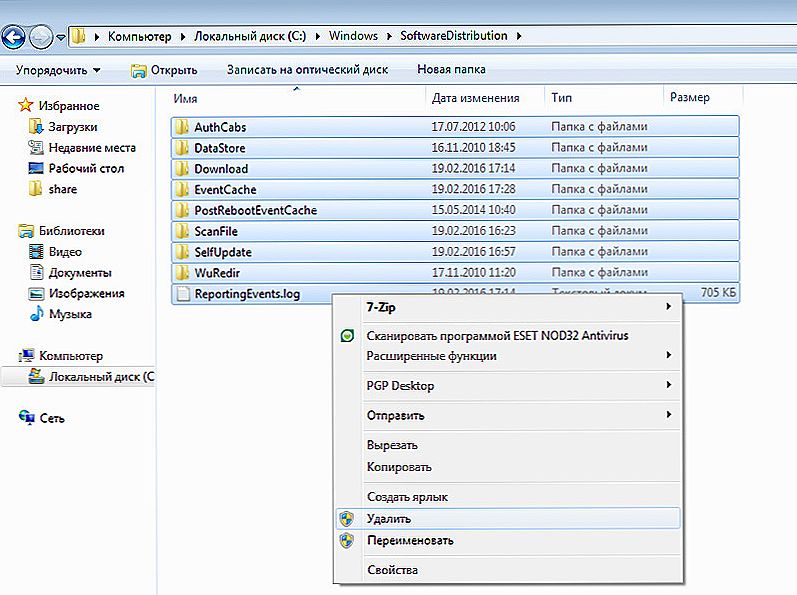The image size is (797, 595).
Task: Select Локальный диск (C in navigation pane
Action: pos(101,377)
